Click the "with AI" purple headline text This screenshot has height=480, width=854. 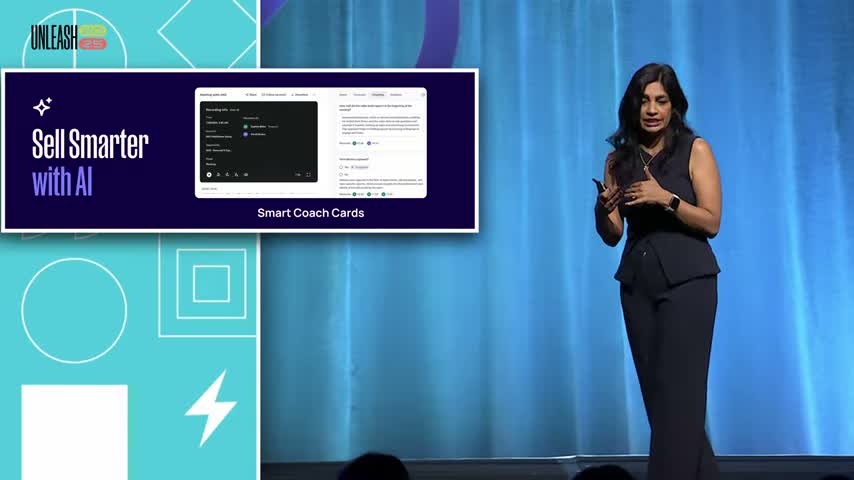pos(62,181)
